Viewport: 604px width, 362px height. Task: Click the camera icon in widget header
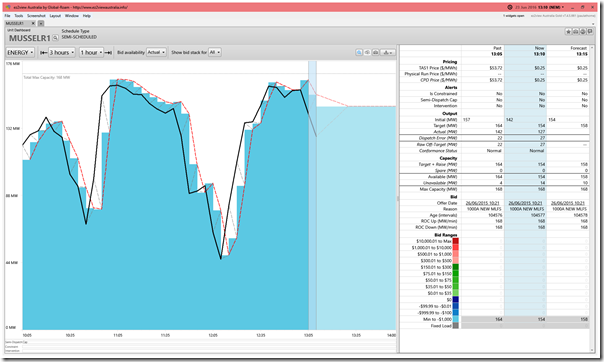[575, 32]
